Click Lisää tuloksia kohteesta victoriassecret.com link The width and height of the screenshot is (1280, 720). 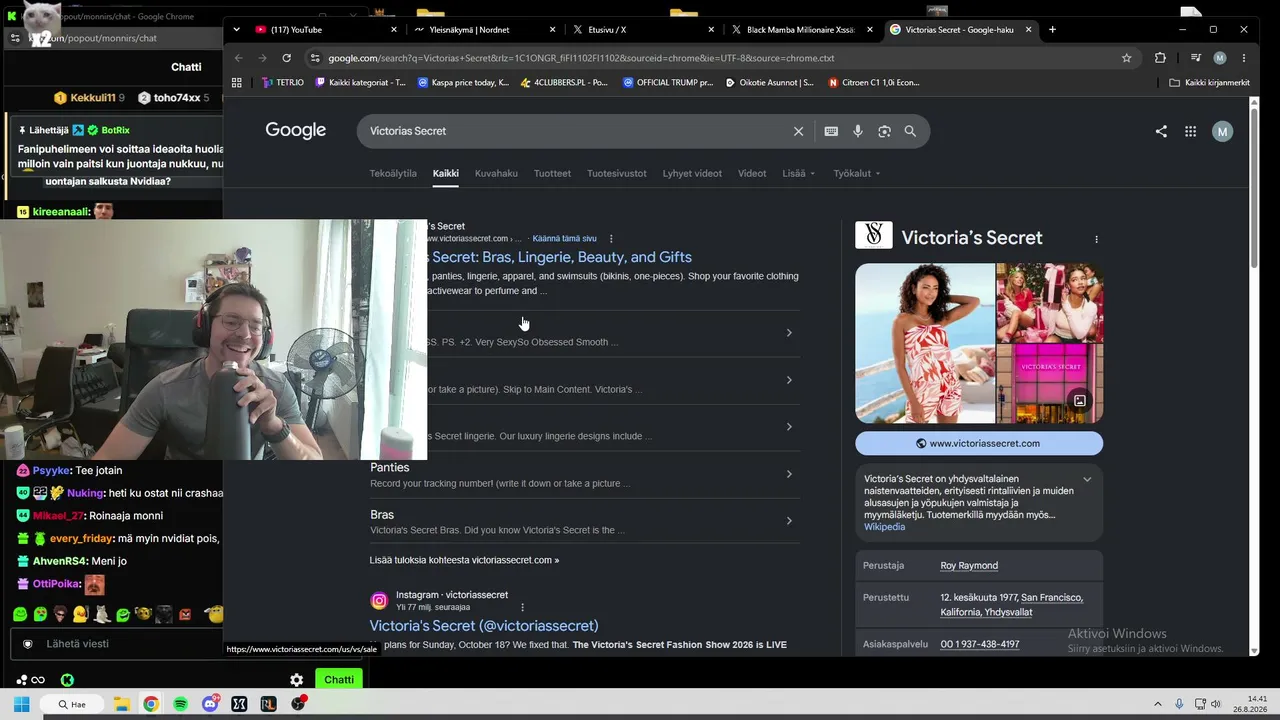(464, 560)
